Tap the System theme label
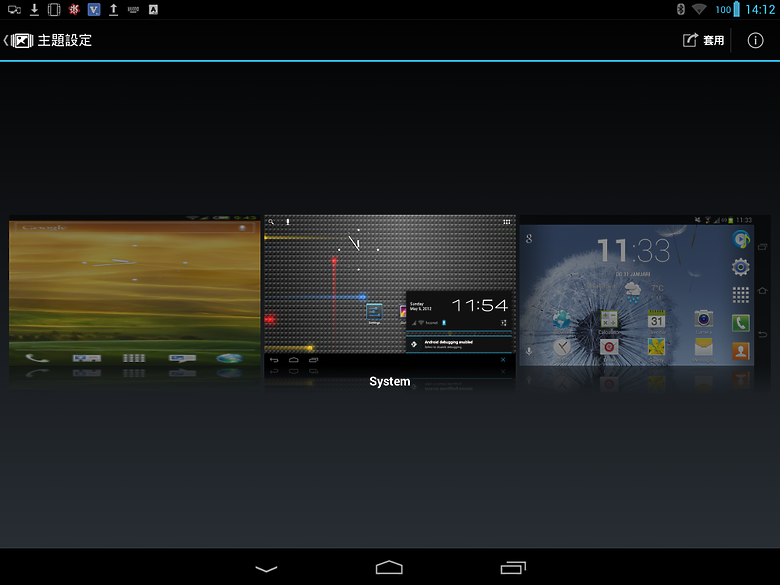 [390, 382]
